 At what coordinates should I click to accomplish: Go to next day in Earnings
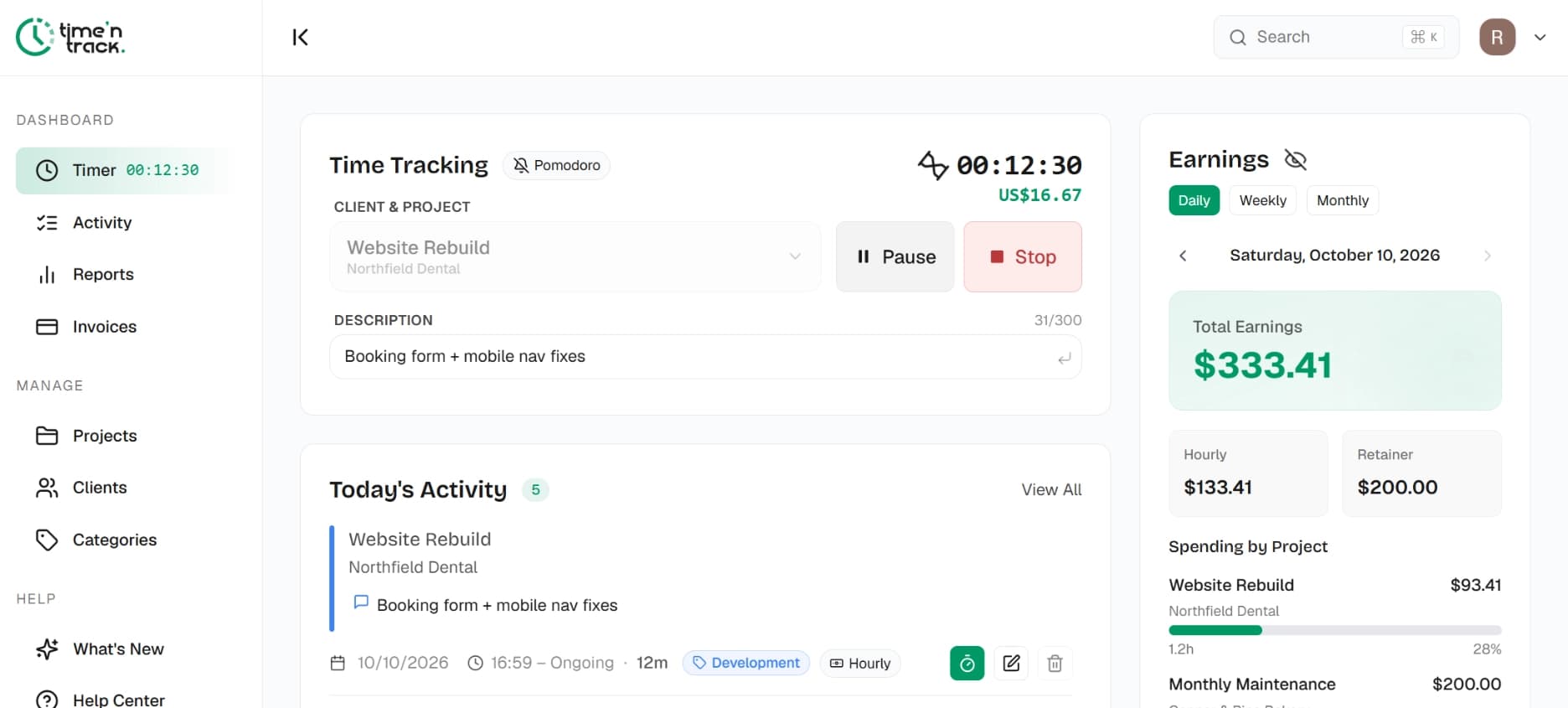point(1487,256)
